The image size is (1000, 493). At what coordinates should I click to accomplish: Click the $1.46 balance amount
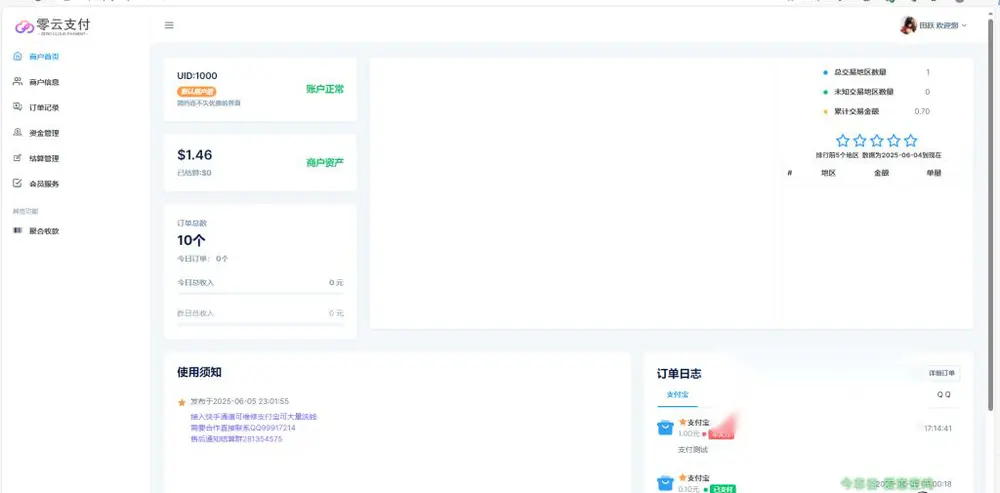coord(195,155)
